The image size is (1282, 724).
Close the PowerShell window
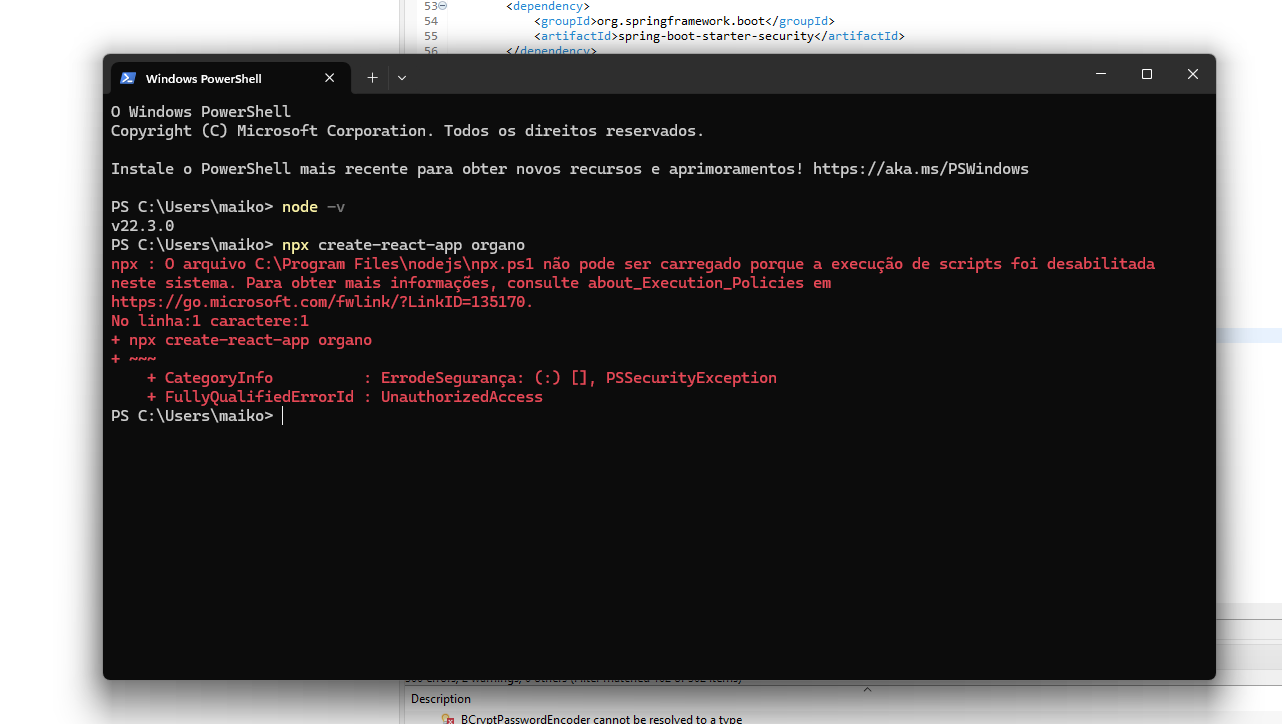(x=1193, y=74)
